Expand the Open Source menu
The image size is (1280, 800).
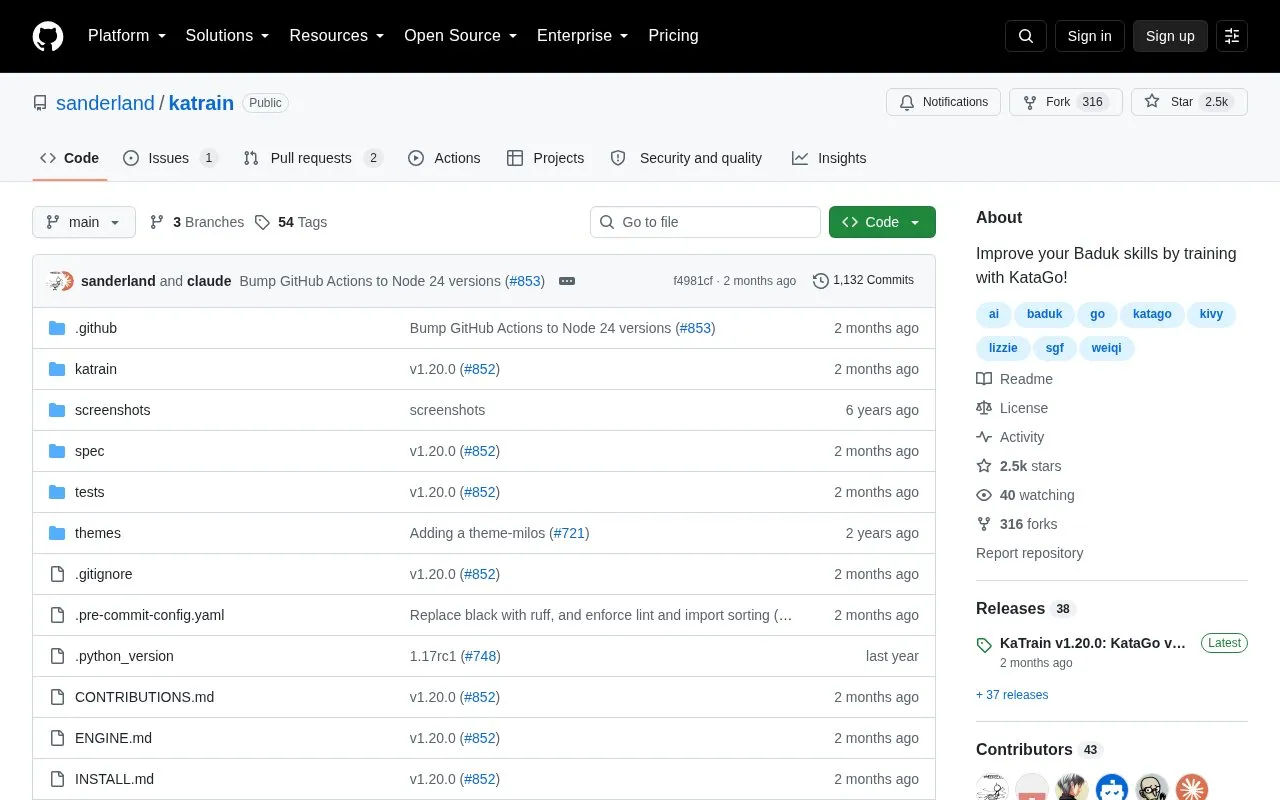[461, 36]
